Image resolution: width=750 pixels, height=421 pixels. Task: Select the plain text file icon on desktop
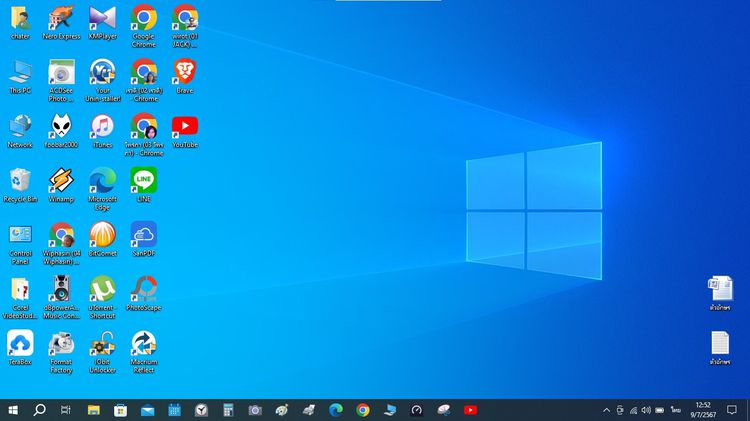720,348
